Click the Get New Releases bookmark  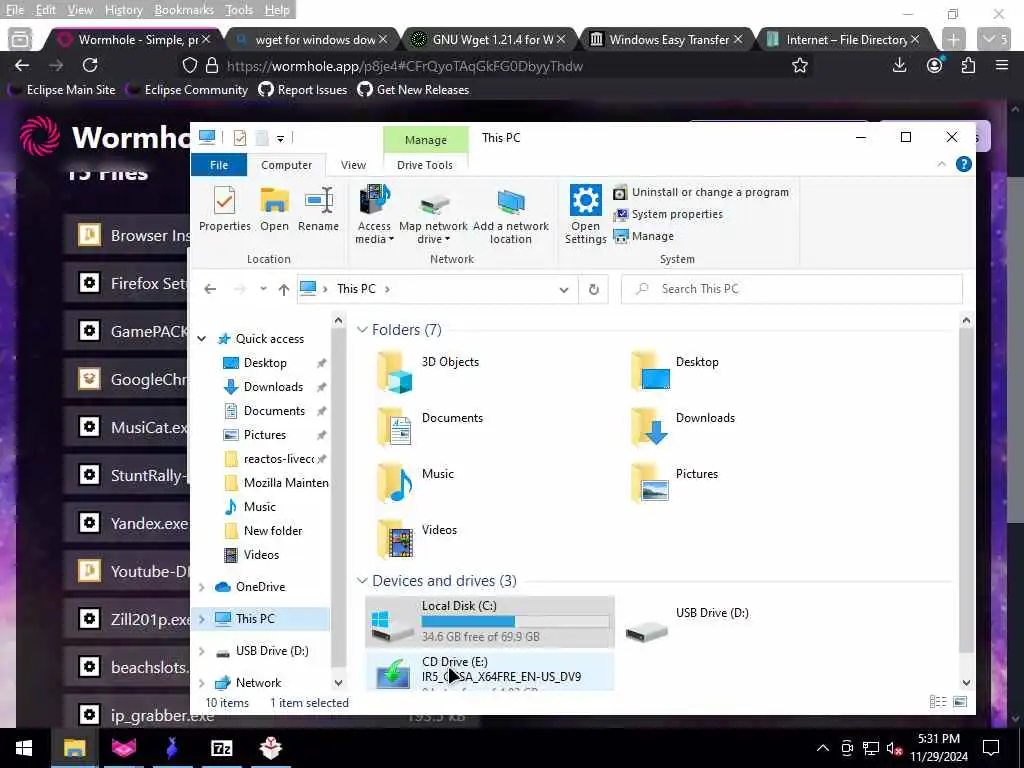point(414,89)
